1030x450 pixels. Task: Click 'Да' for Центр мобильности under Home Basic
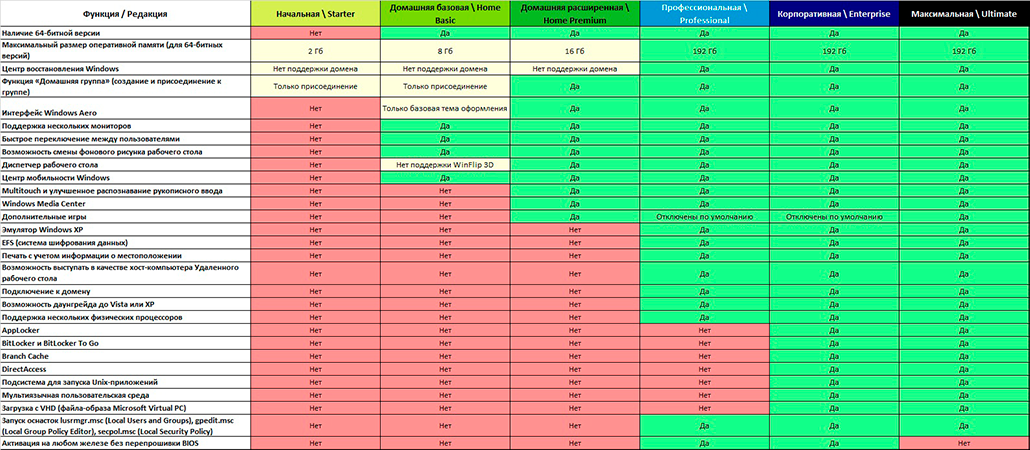tap(444, 178)
